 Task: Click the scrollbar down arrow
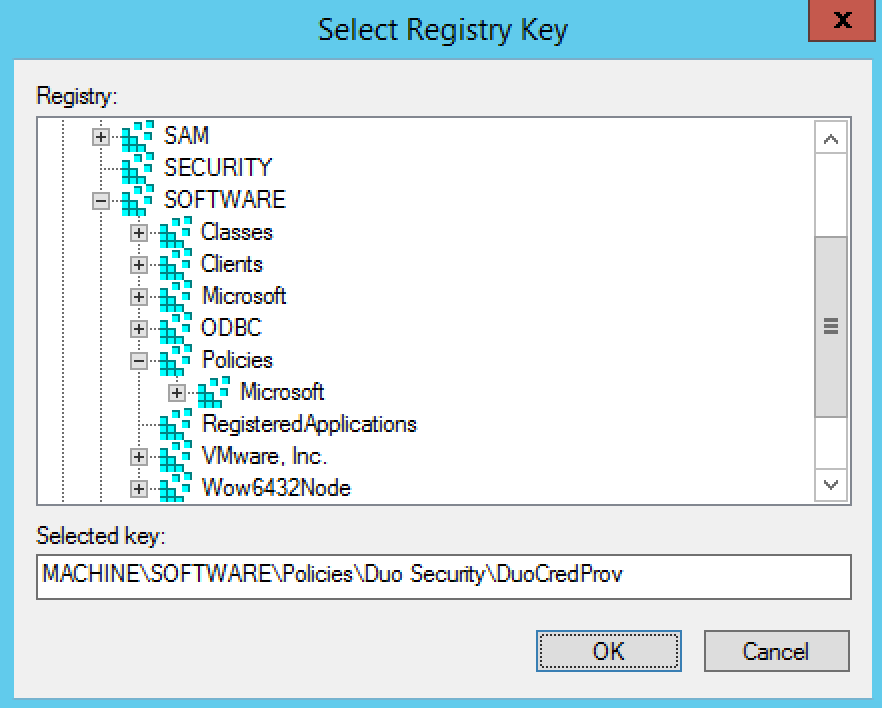point(831,486)
